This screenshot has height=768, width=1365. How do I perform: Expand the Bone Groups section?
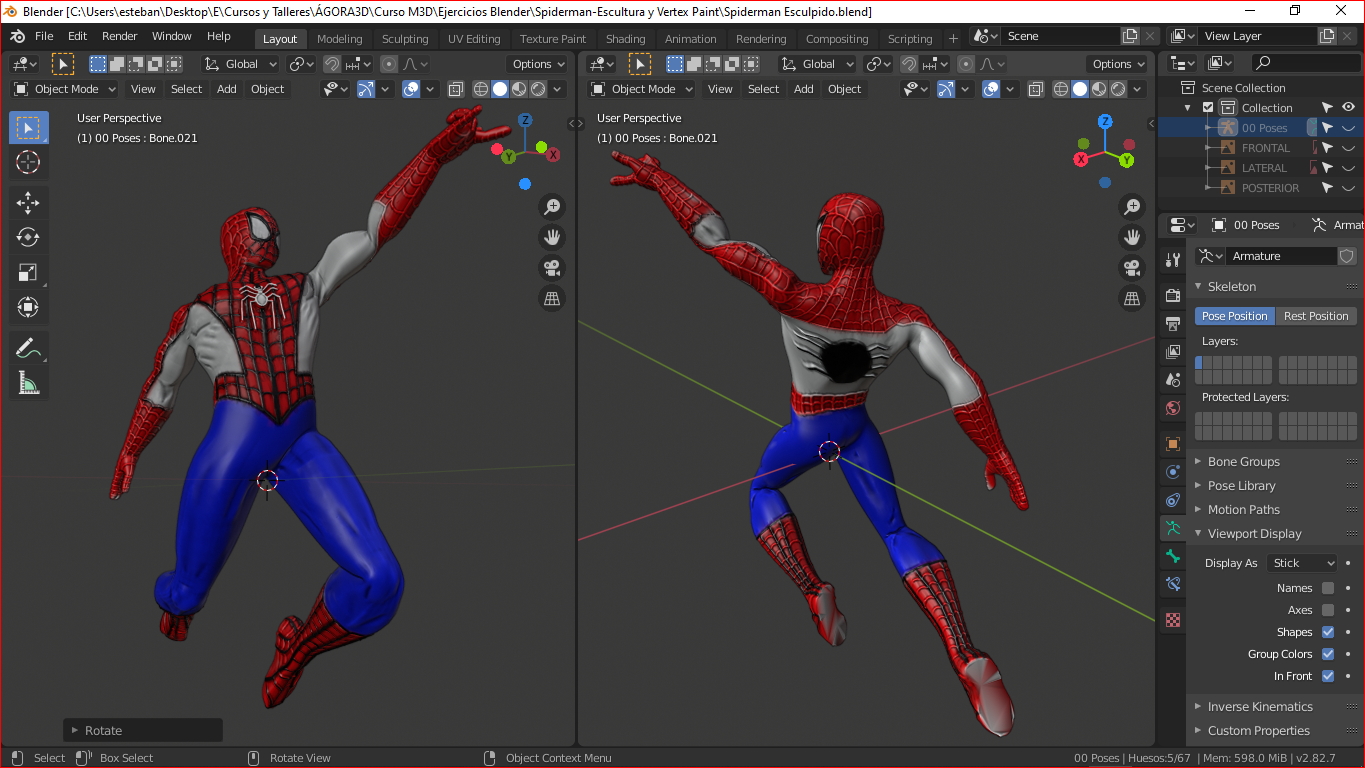coord(1243,462)
